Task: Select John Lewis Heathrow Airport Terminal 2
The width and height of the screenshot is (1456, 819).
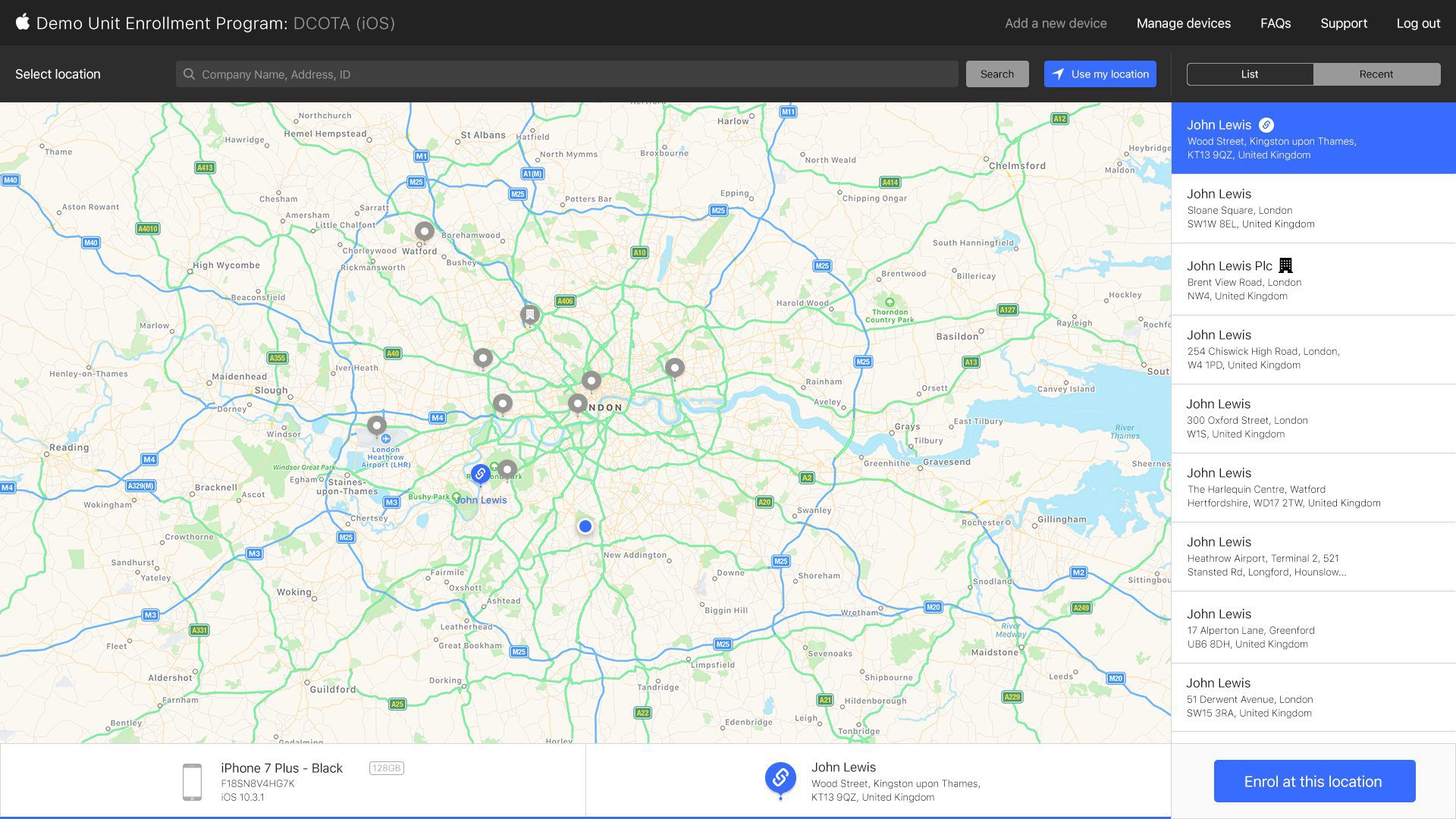Action: click(x=1313, y=557)
